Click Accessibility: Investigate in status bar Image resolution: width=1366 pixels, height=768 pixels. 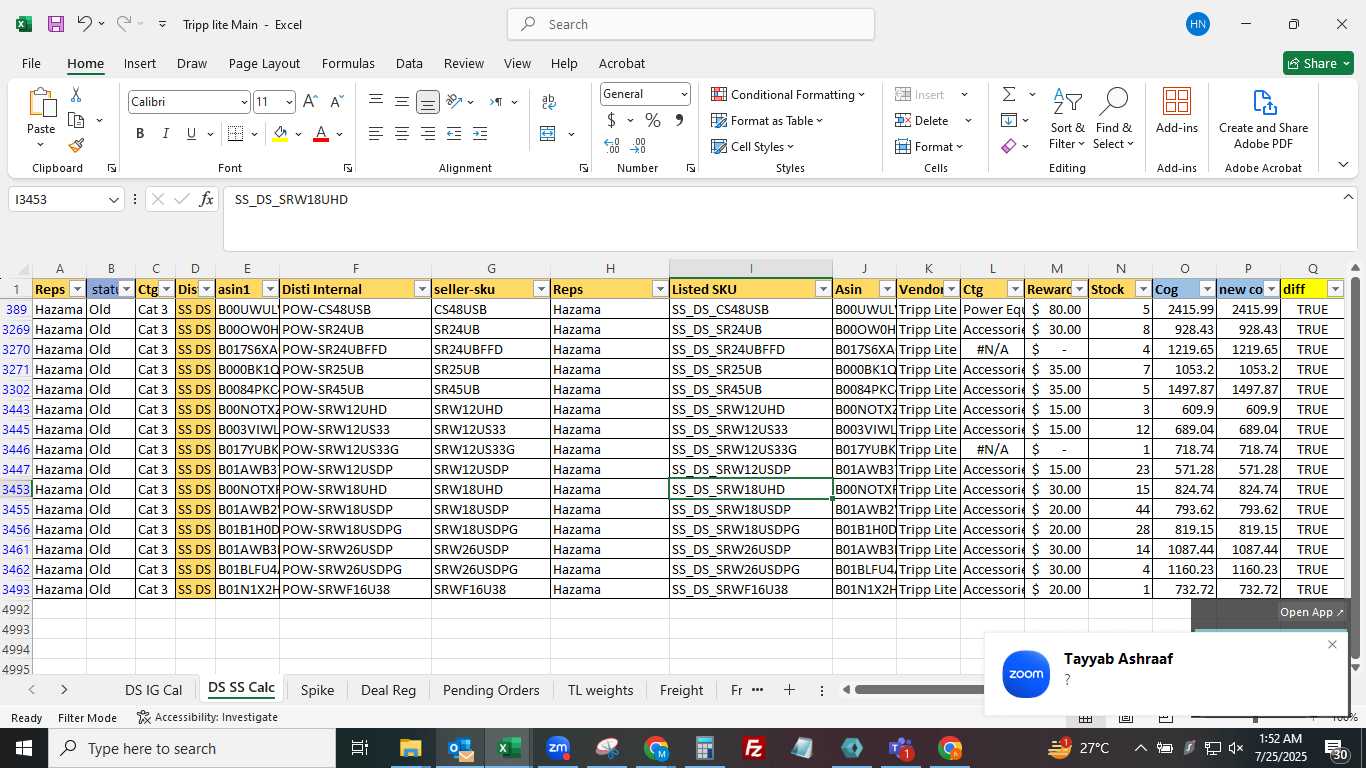click(x=208, y=717)
